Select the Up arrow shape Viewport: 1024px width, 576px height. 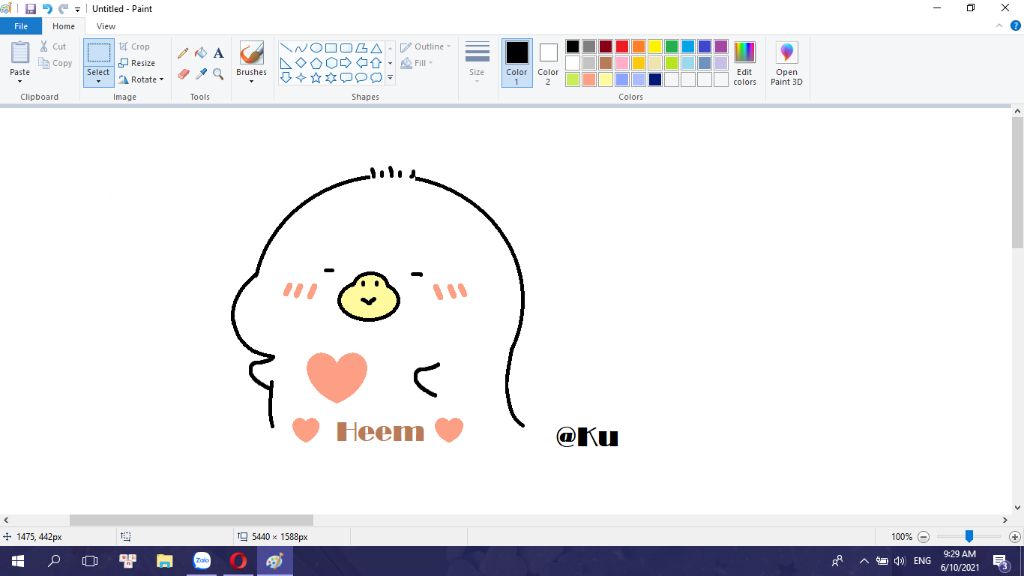click(376, 63)
